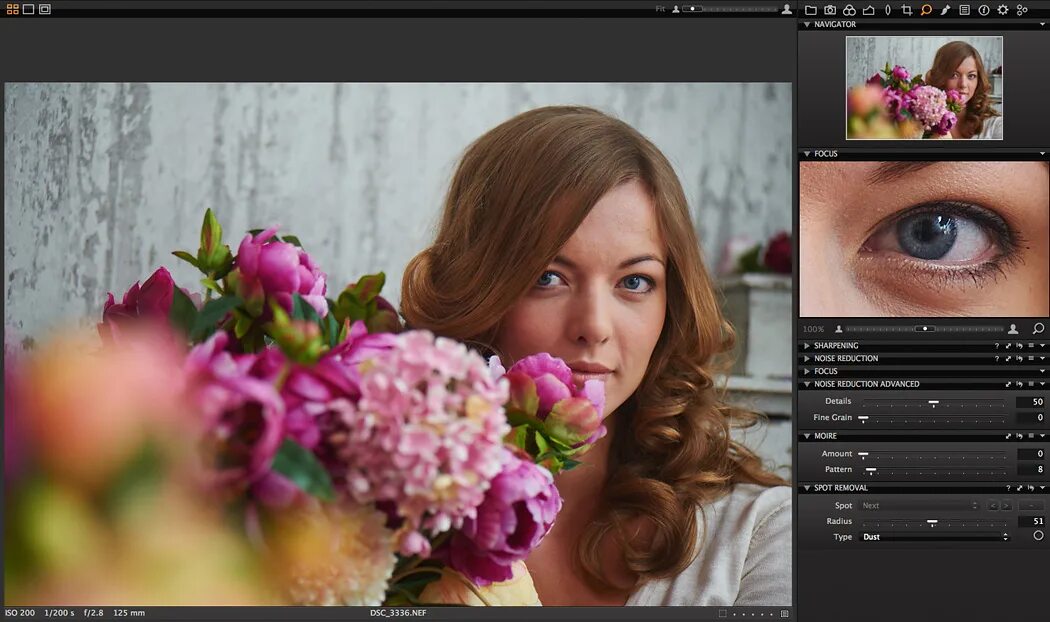Collapse the Moire panel
Viewport: 1050px width, 622px height.
coord(807,436)
